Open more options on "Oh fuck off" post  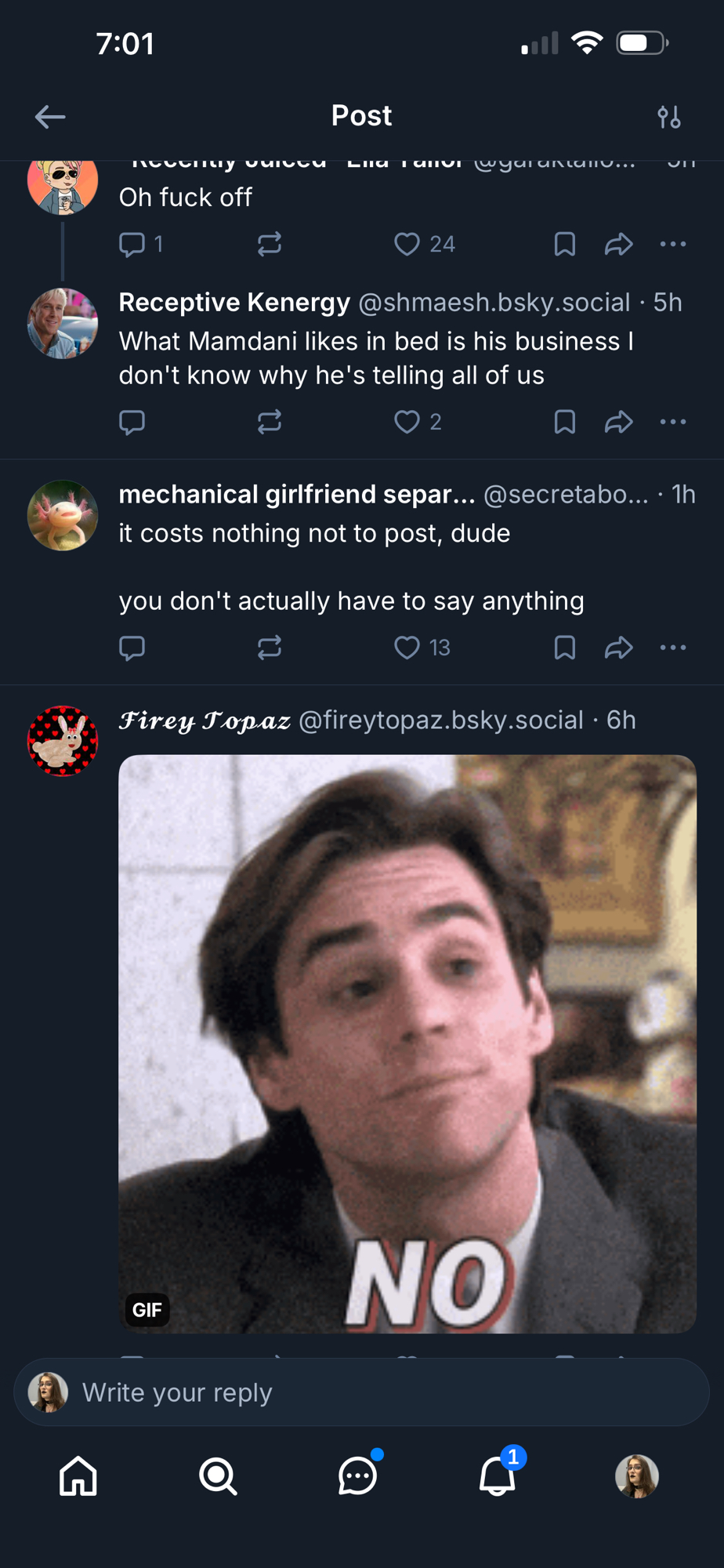[x=672, y=245]
